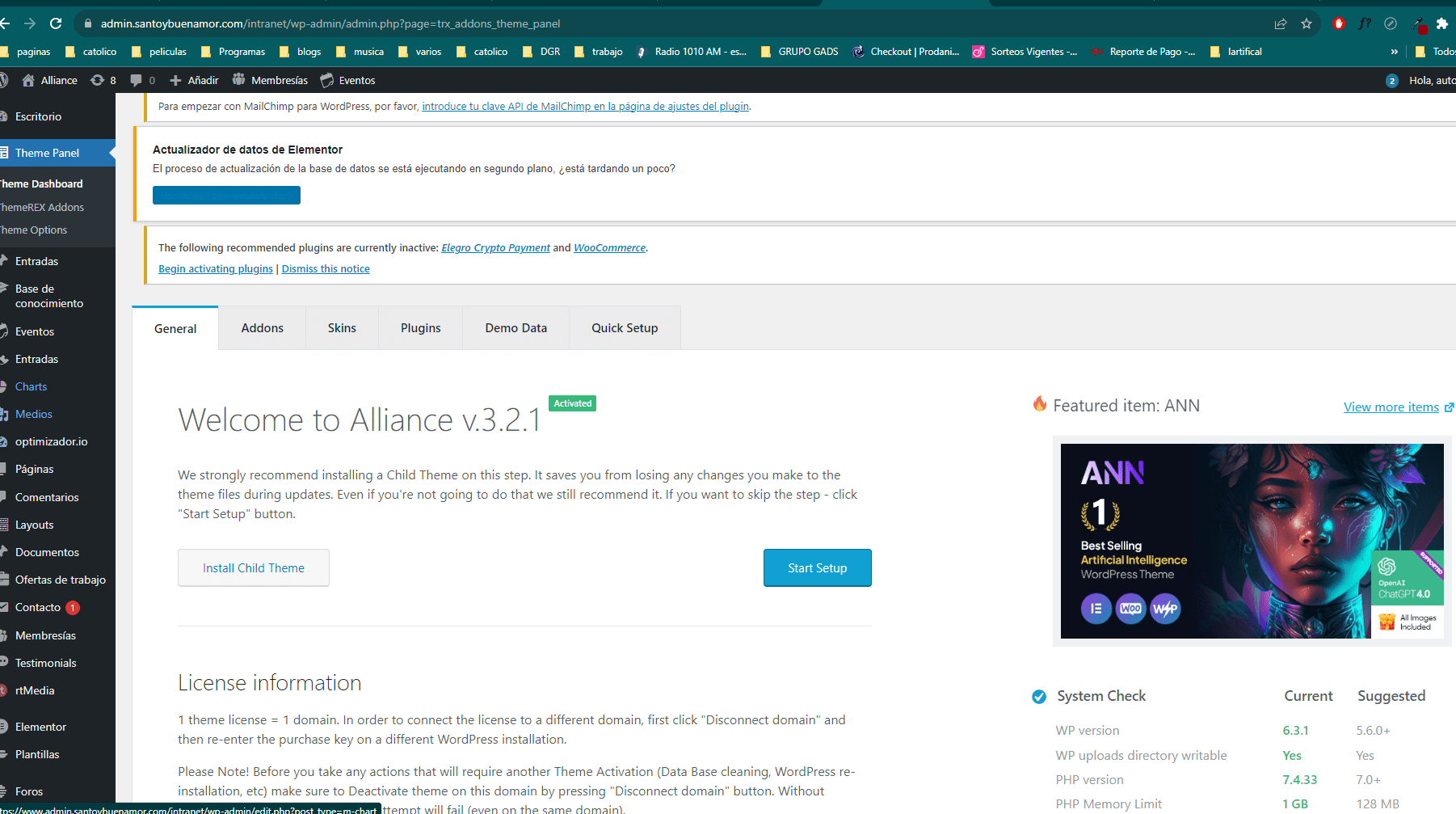
Task: Click the site lock icon in address bar
Action: point(87,23)
